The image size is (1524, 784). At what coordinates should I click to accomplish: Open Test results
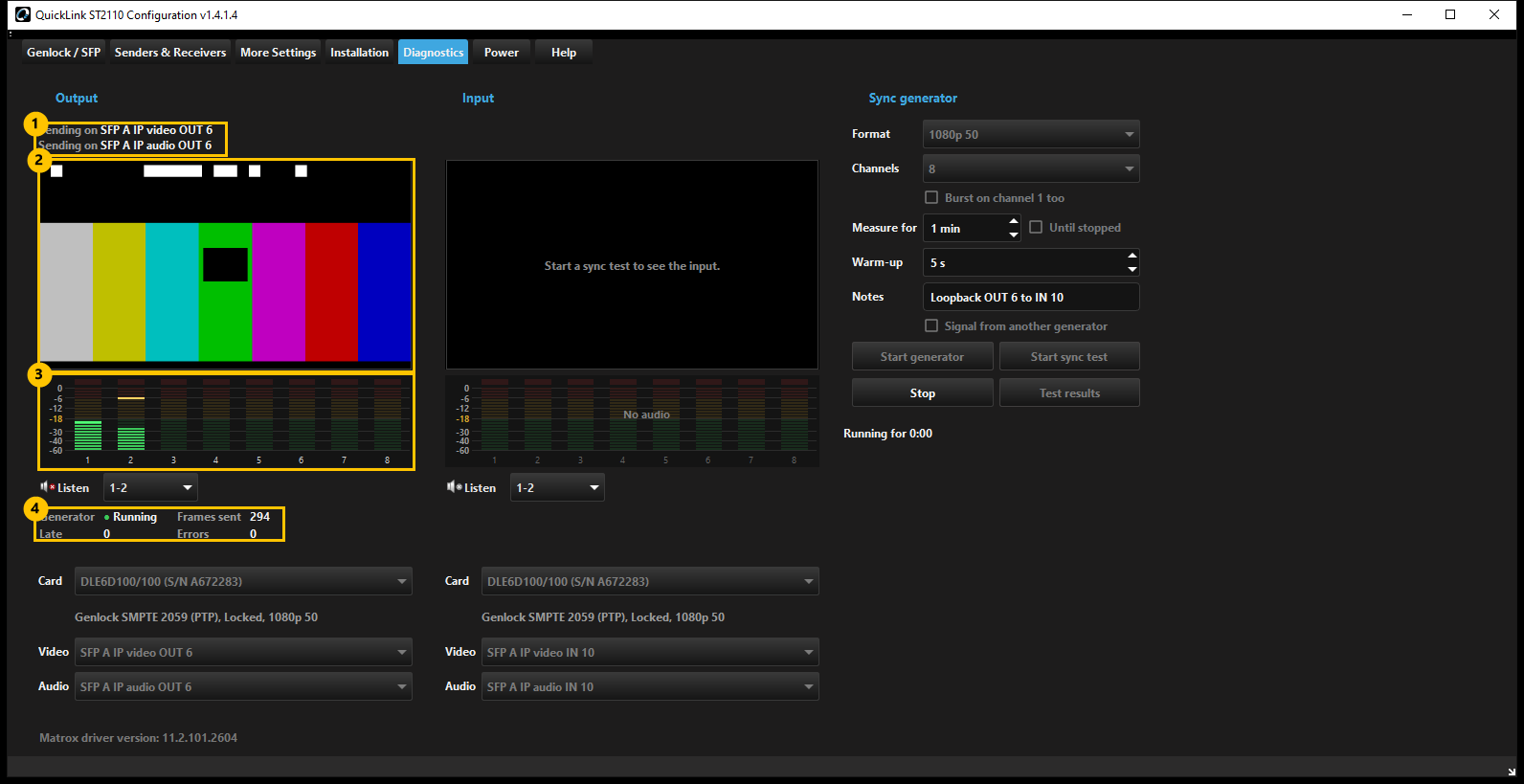pyautogui.click(x=1069, y=392)
